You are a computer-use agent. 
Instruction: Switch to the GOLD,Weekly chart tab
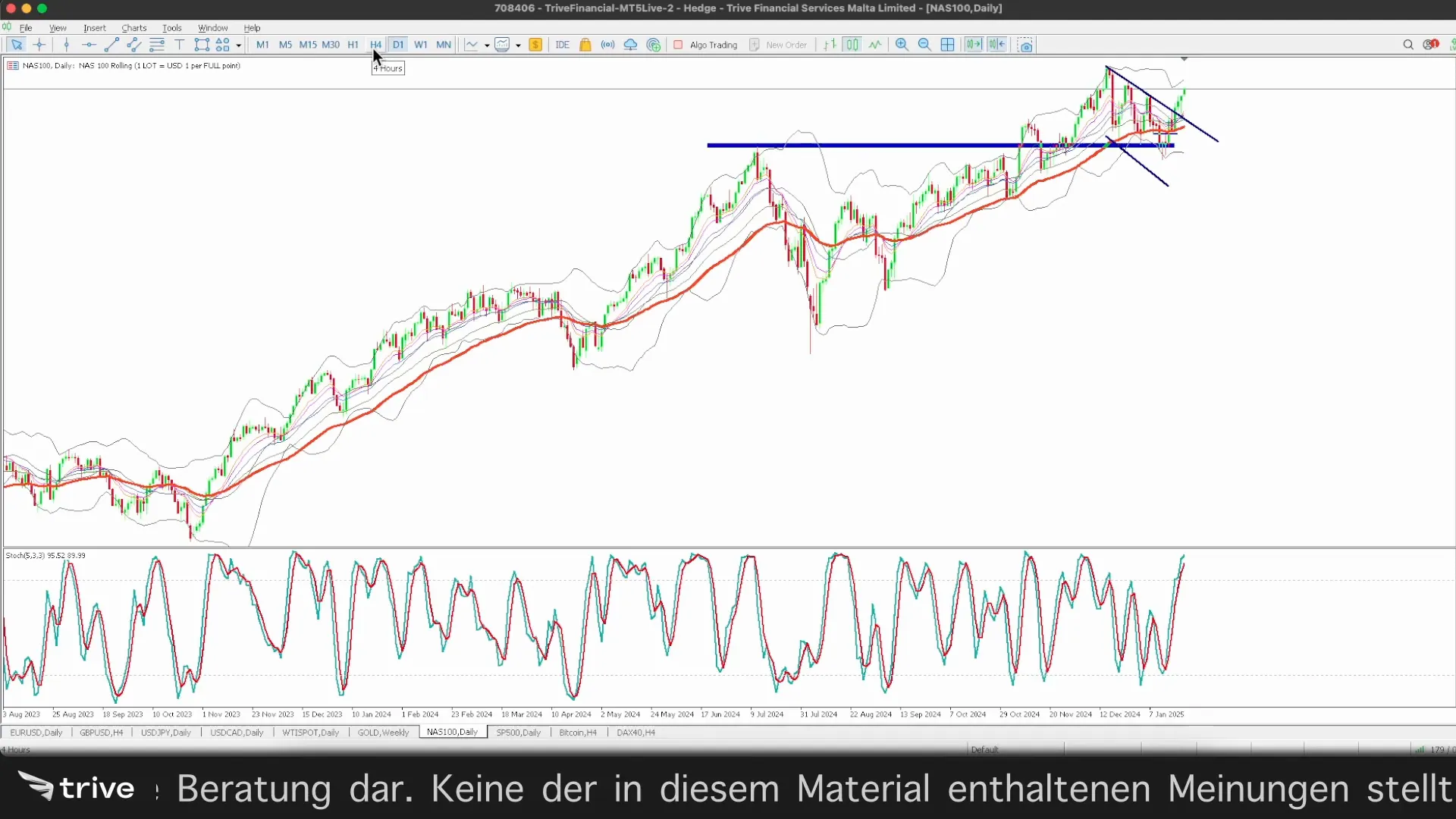coord(383,733)
